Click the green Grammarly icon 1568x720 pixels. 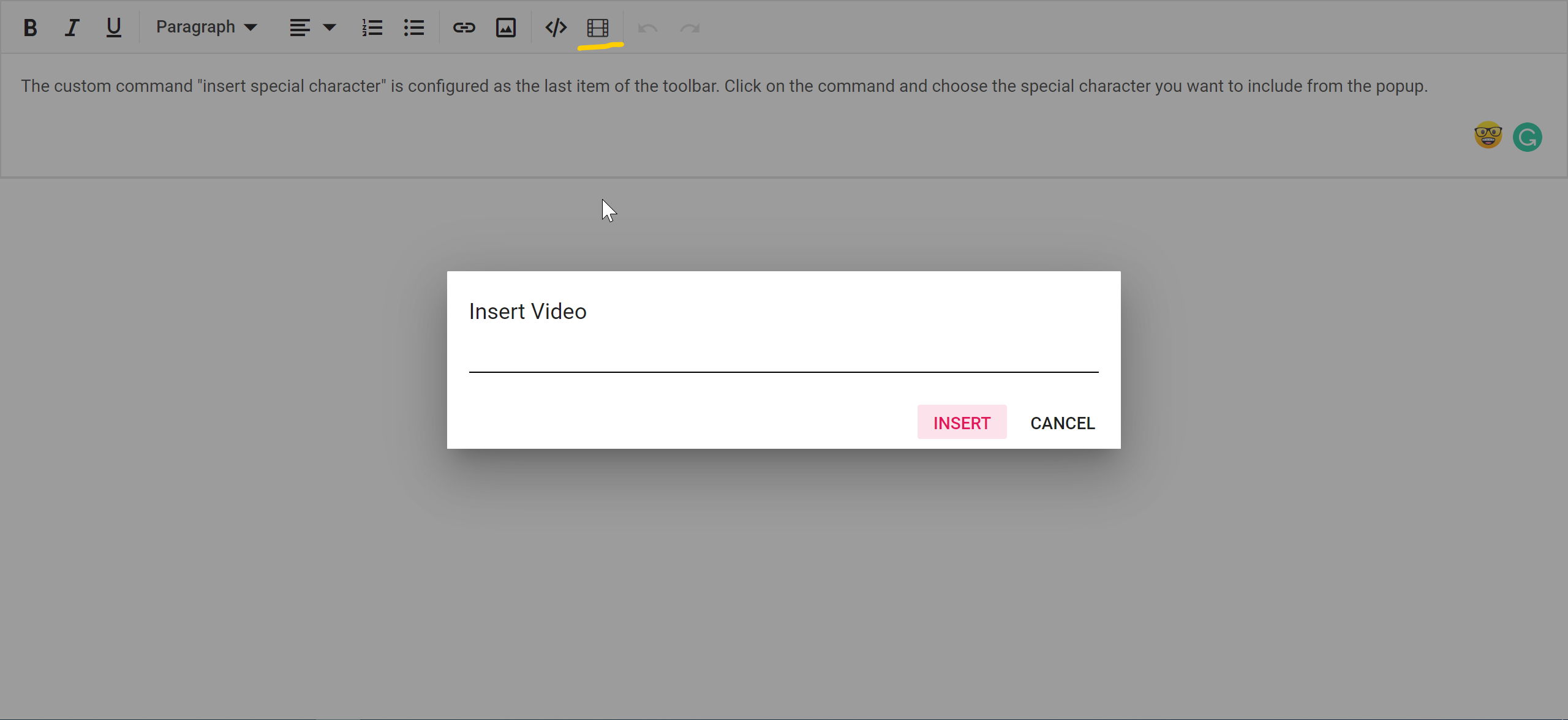tap(1527, 137)
